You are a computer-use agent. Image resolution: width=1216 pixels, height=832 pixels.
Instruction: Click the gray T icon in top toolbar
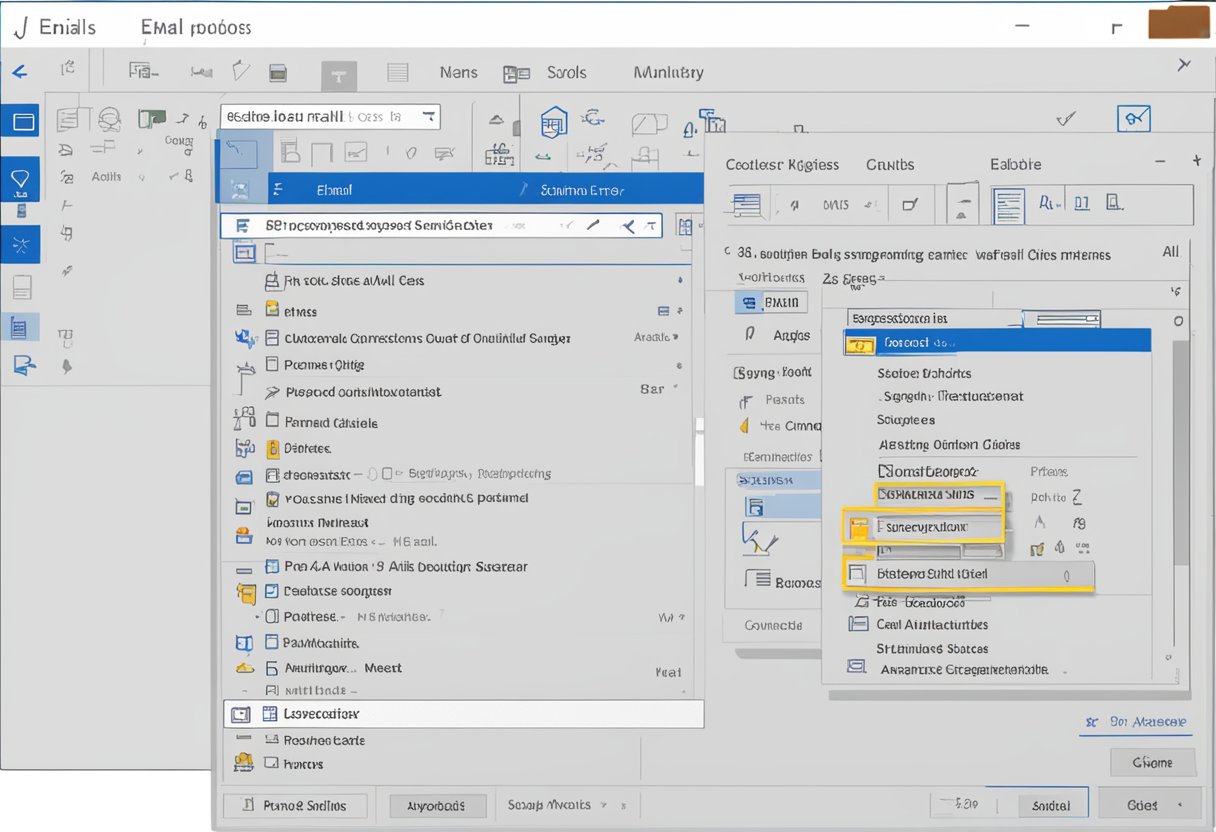(x=339, y=76)
